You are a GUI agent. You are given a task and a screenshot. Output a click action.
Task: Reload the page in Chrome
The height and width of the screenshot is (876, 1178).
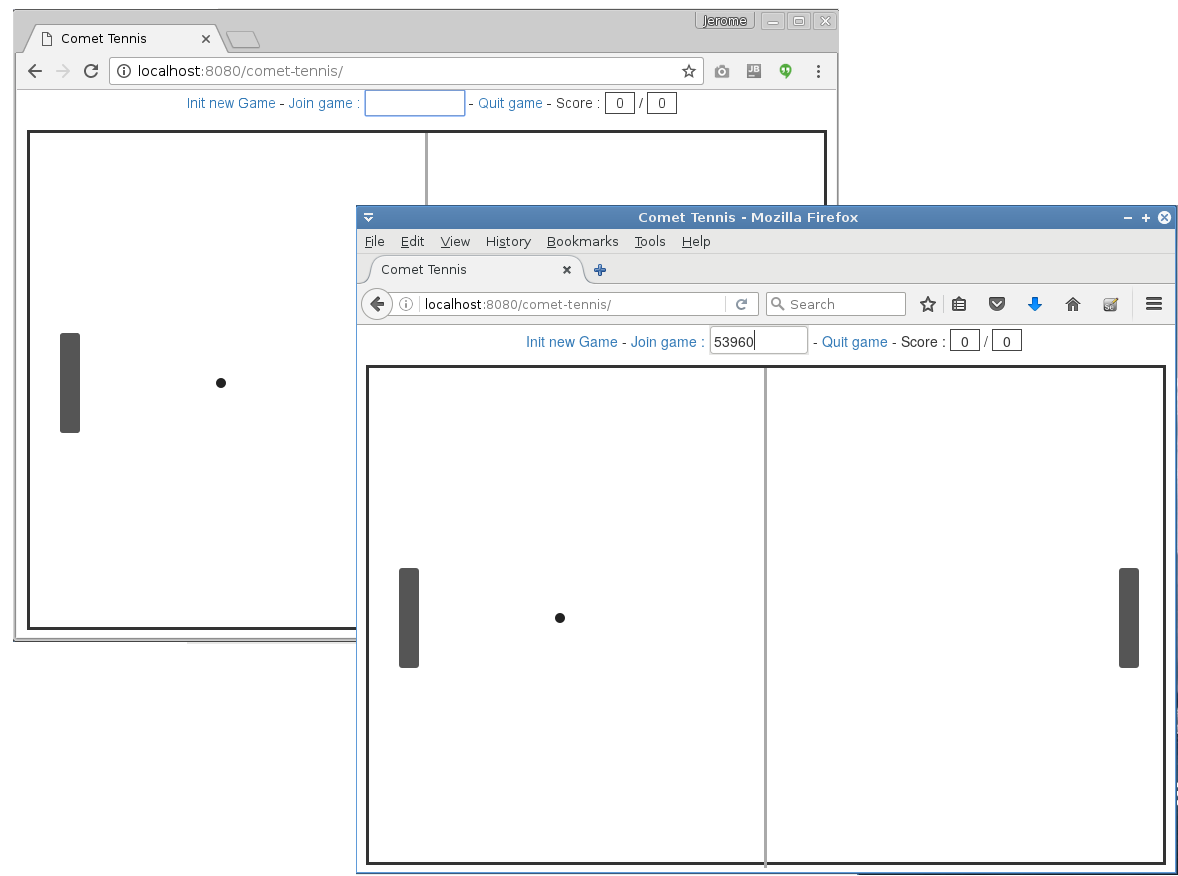point(90,71)
